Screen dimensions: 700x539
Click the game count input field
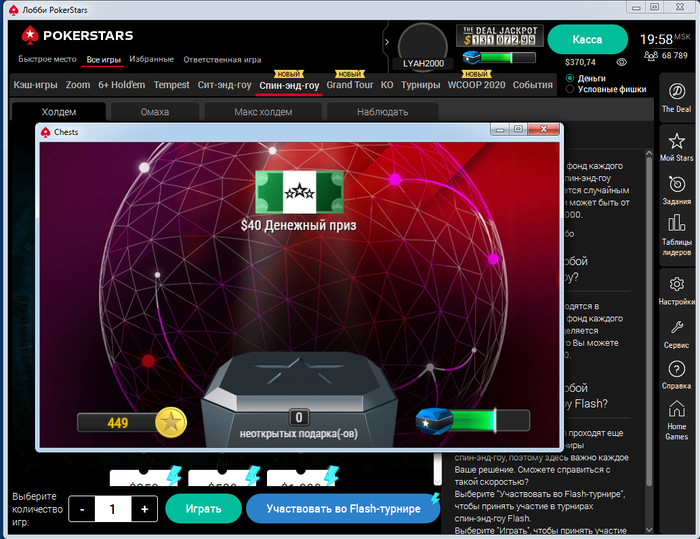pos(112,509)
